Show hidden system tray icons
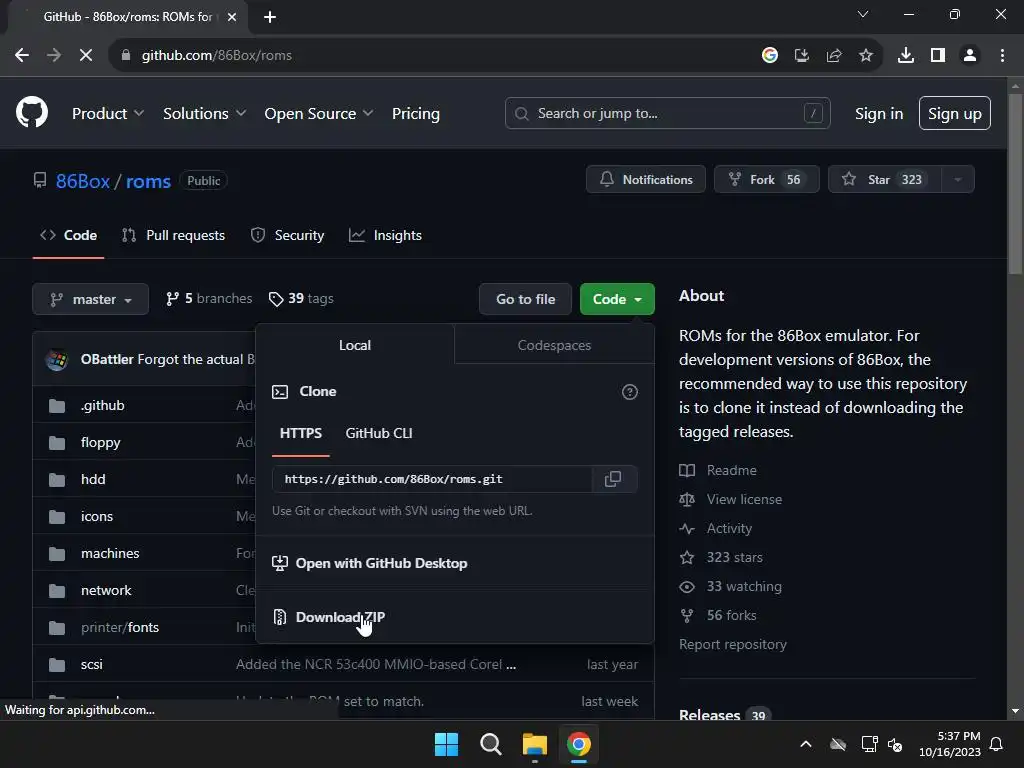1024x768 pixels. click(806, 744)
